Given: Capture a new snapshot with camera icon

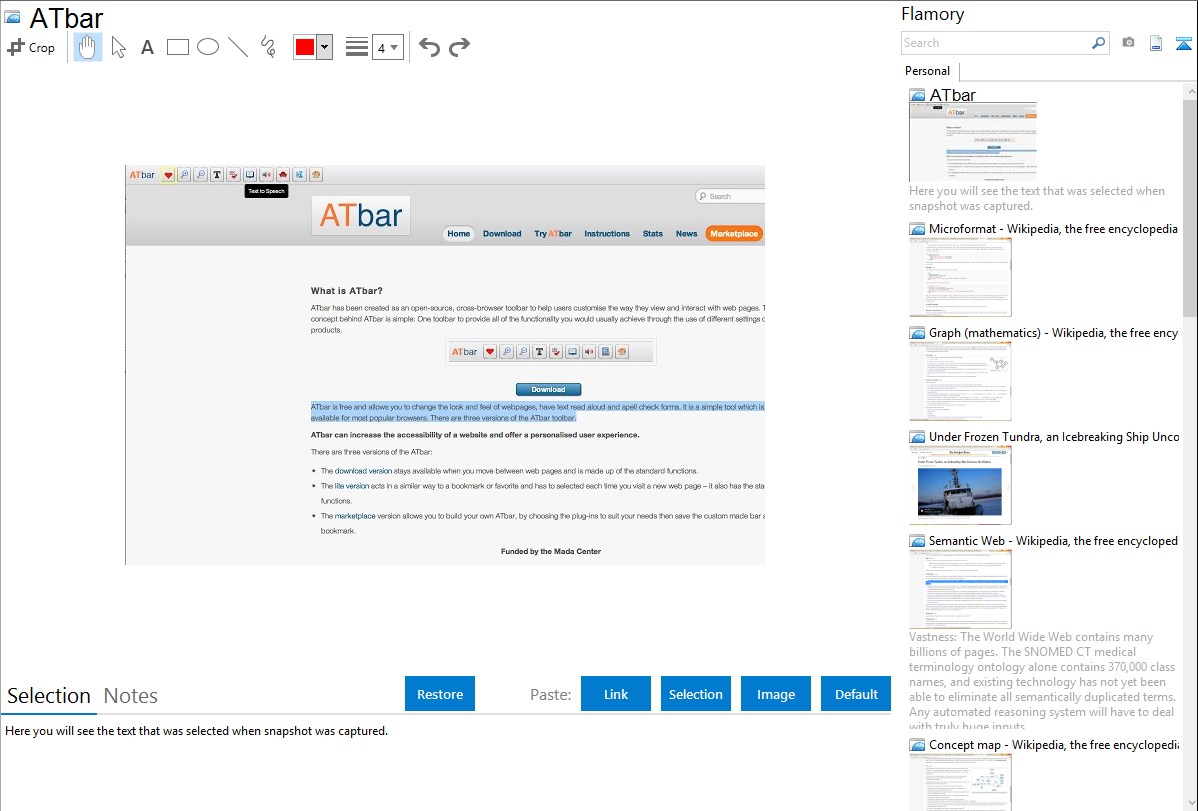Looking at the screenshot, I should [1128, 43].
